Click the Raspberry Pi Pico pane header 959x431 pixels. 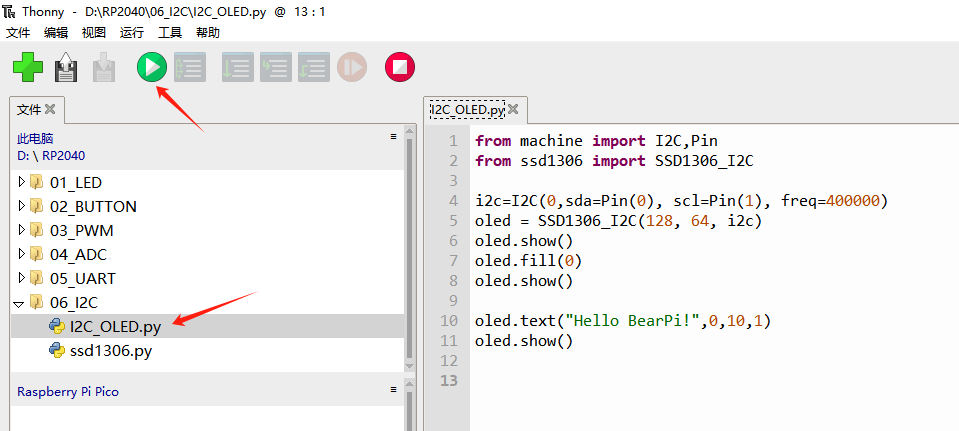point(68,392)
